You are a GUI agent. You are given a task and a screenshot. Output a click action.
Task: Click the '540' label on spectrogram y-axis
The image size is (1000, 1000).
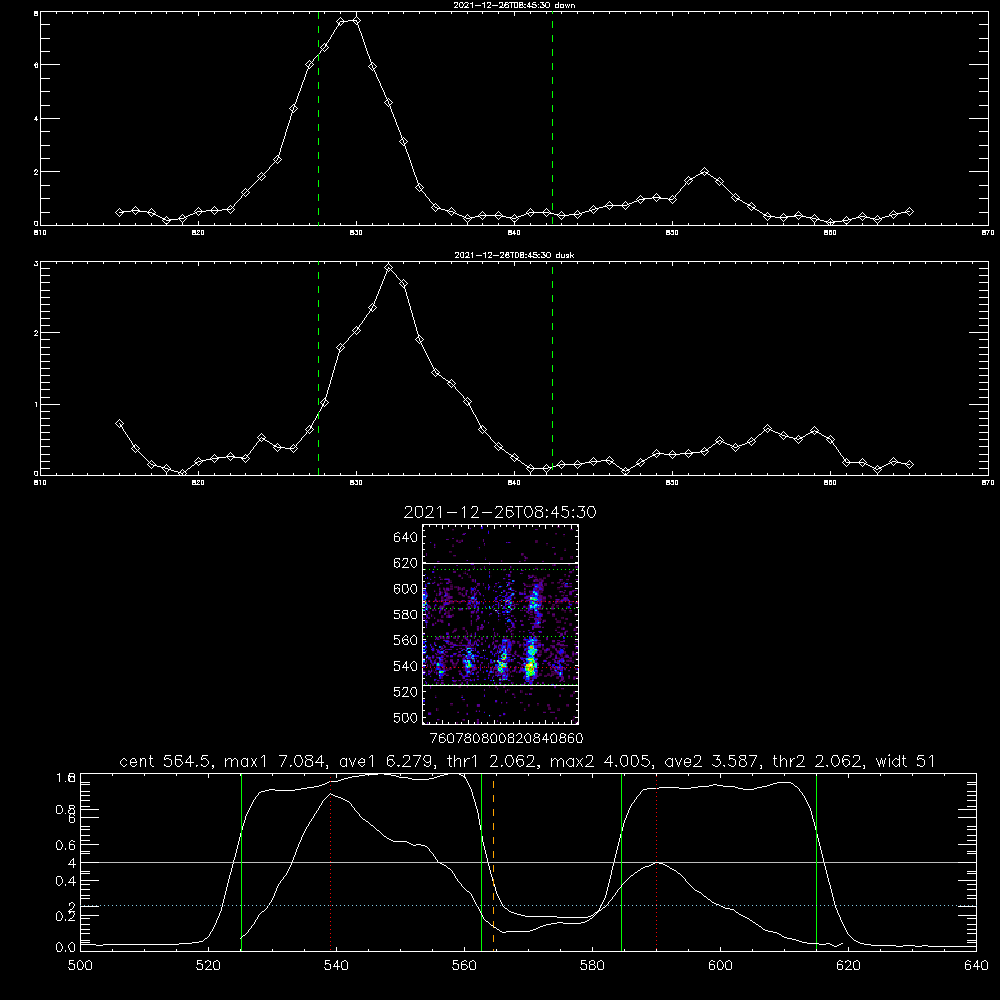click(406, 666)
